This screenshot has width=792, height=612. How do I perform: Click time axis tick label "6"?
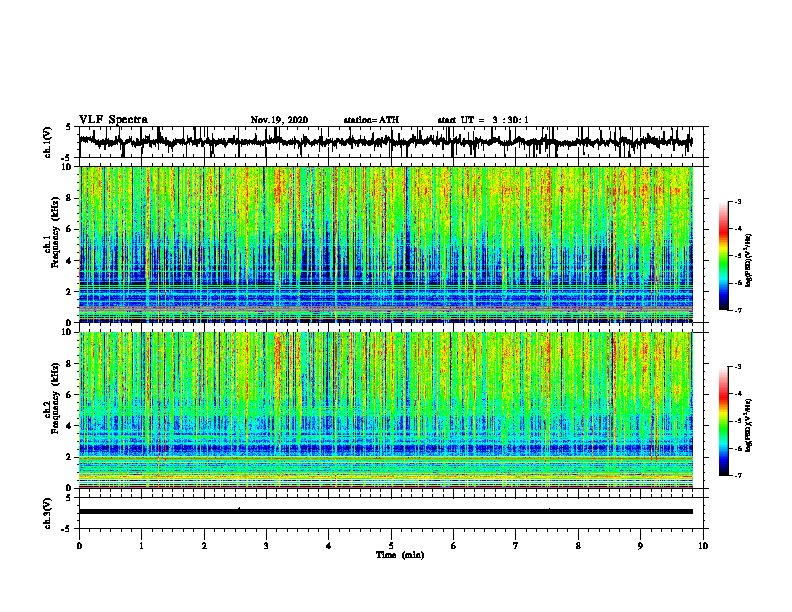[454, 546]
